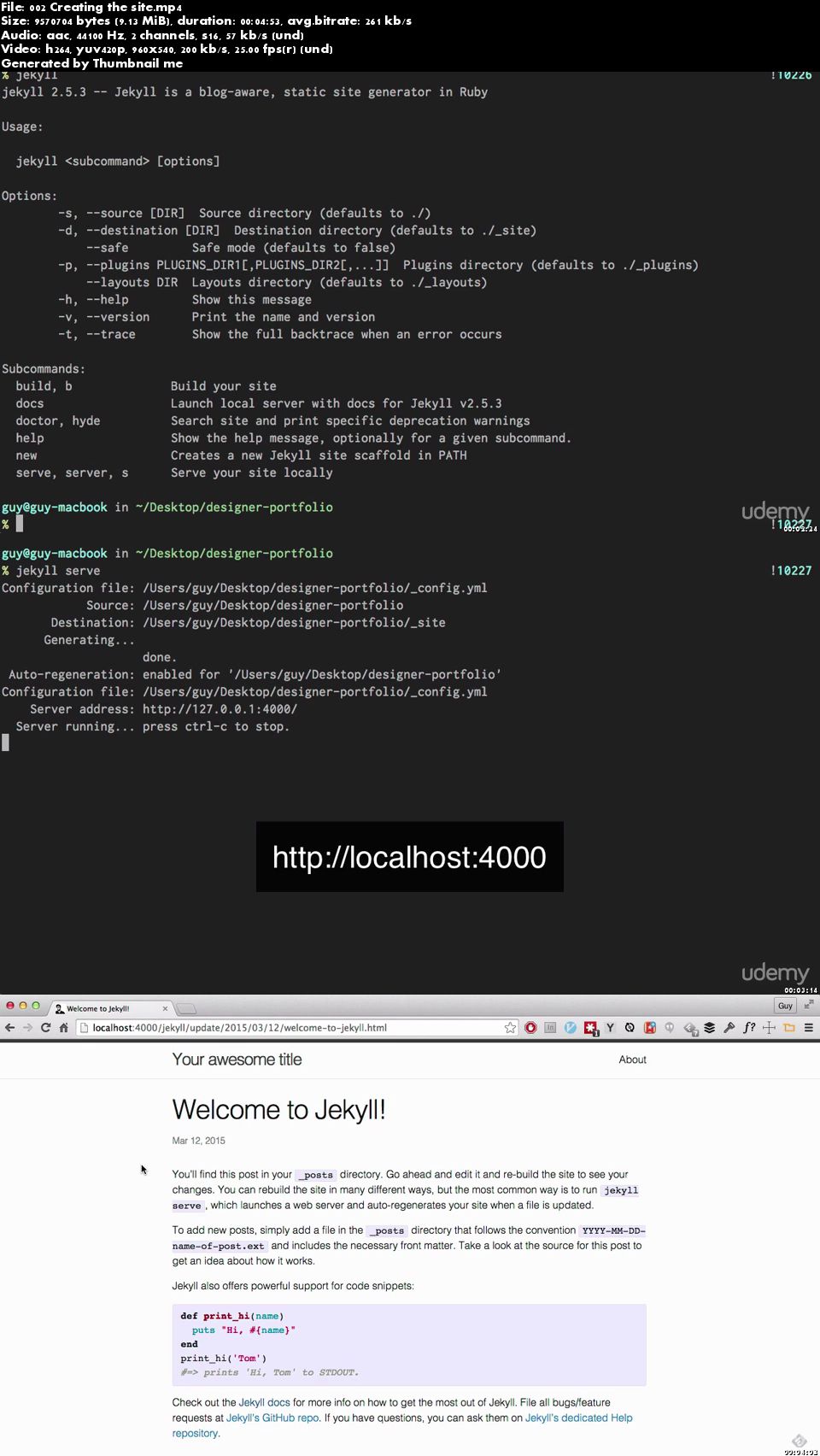Click the 'Source:' designer-portfolio path line
This screenshot has height=1456, width=820.
(244, 605)
